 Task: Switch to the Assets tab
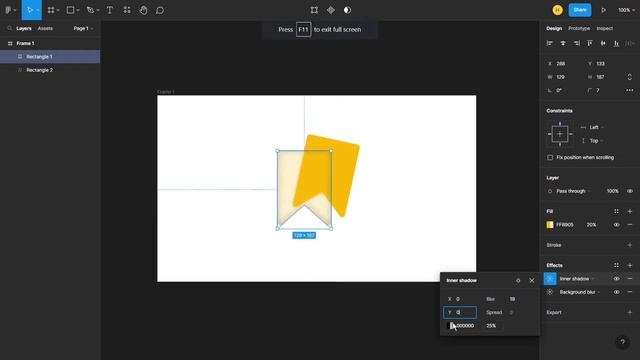(45, 29)
